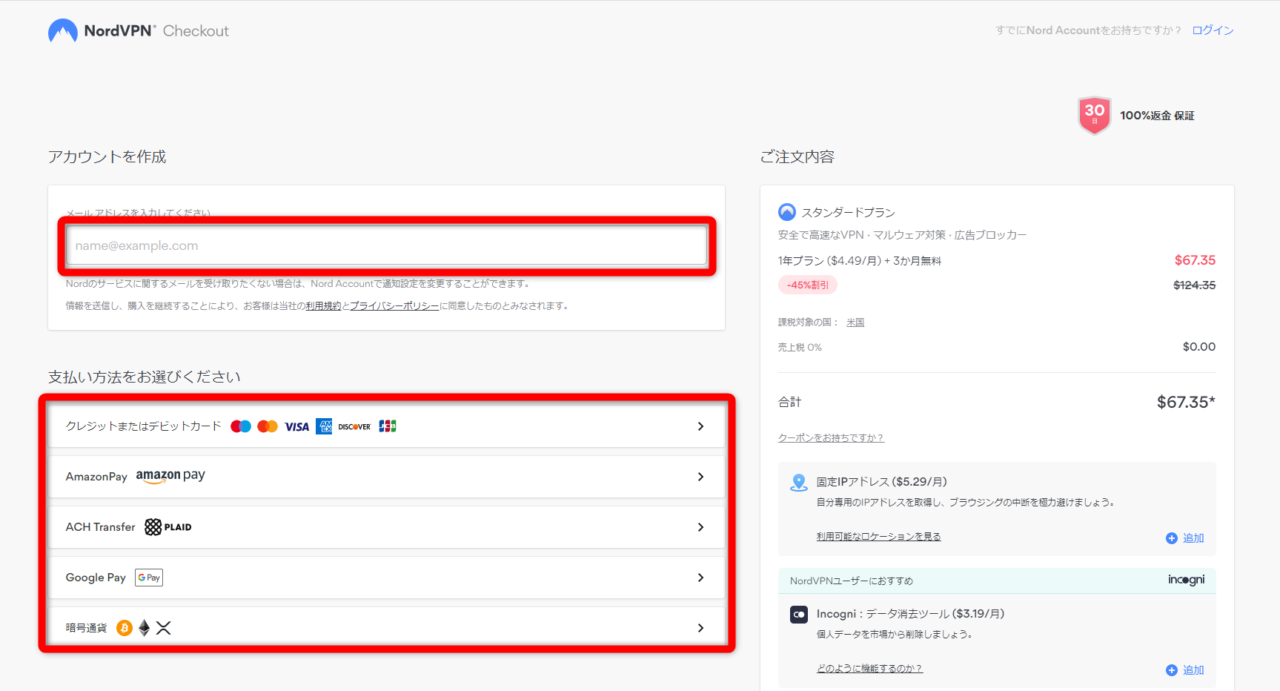Image resolution: width=1280 pixels, height=691 pixels.
Task: Change tax country via 米国 link
Action: [x=855, y=323]
